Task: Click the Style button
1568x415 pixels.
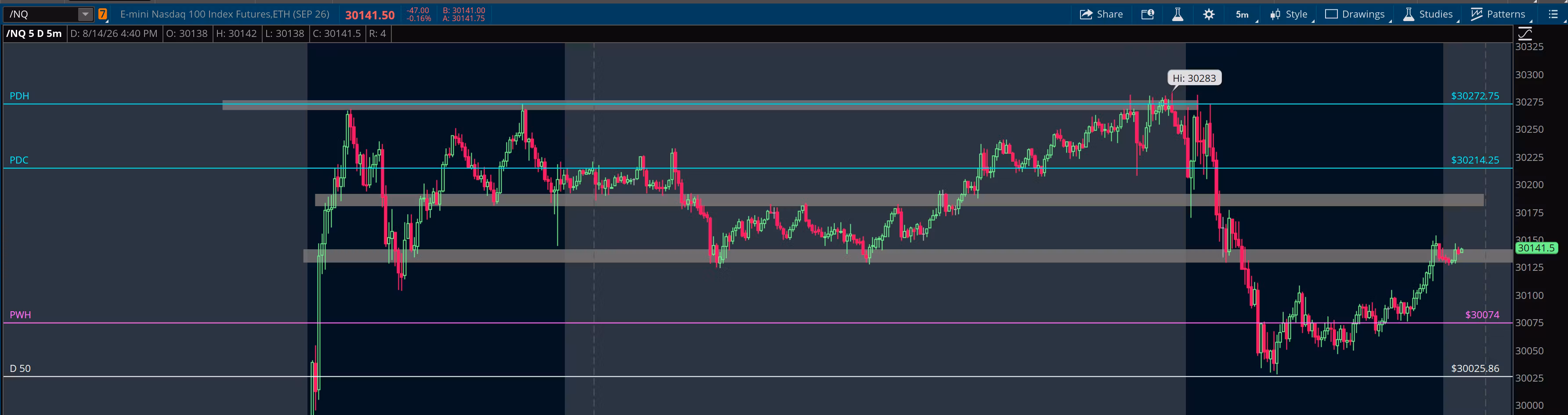Action: tap(1289, 14)
